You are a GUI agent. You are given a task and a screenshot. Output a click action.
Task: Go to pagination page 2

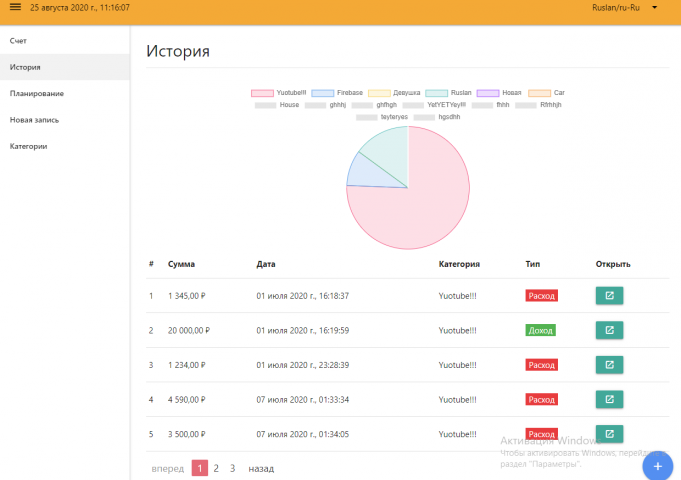click(216, 468)
